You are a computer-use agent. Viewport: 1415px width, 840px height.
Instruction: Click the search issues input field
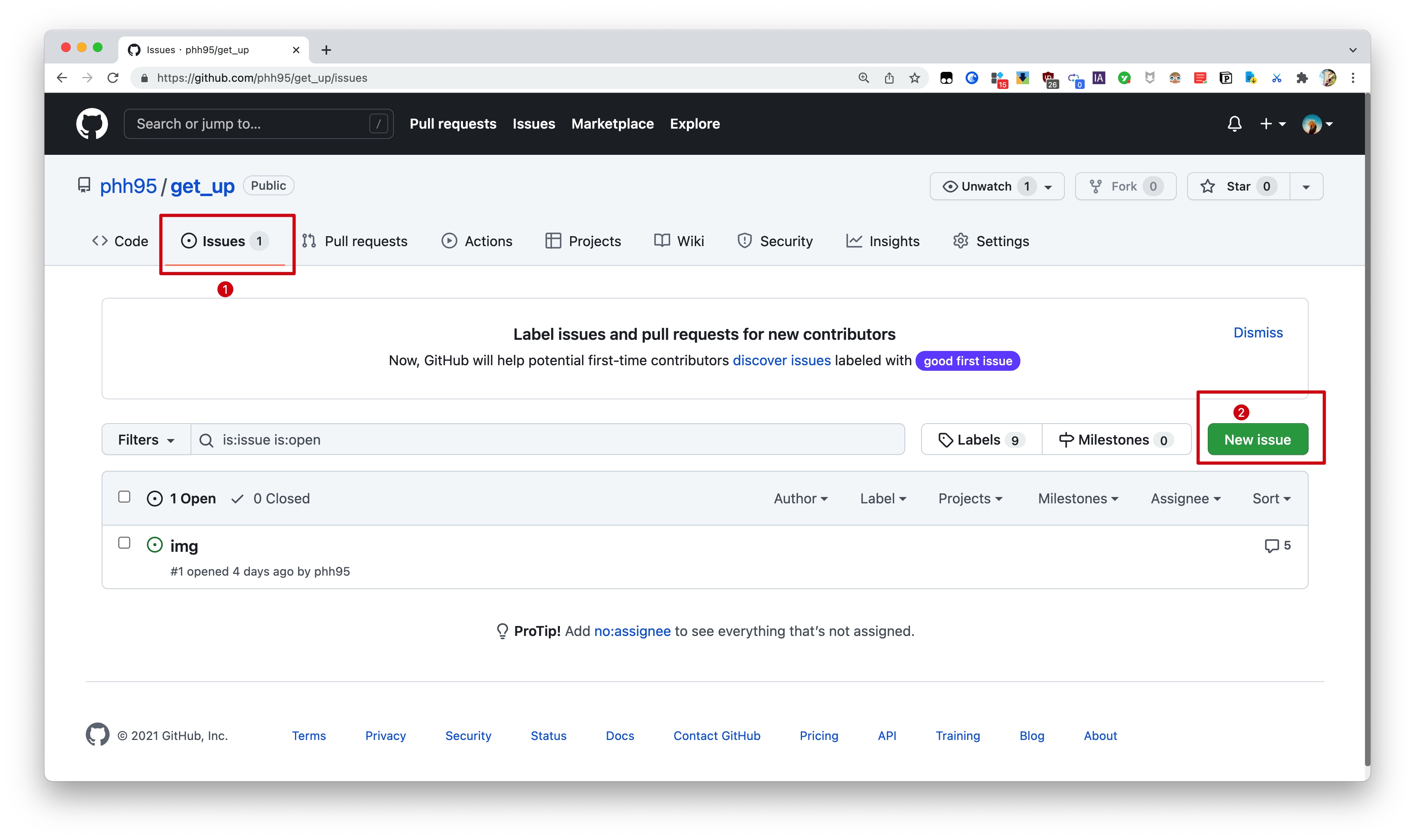point(549,439)
